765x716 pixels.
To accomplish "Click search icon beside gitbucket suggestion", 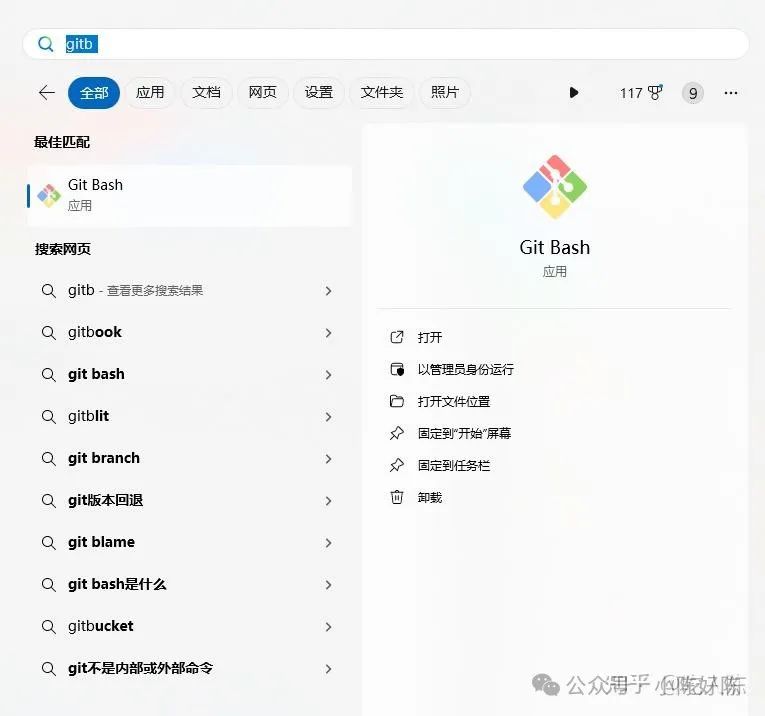I will [48, 627].
